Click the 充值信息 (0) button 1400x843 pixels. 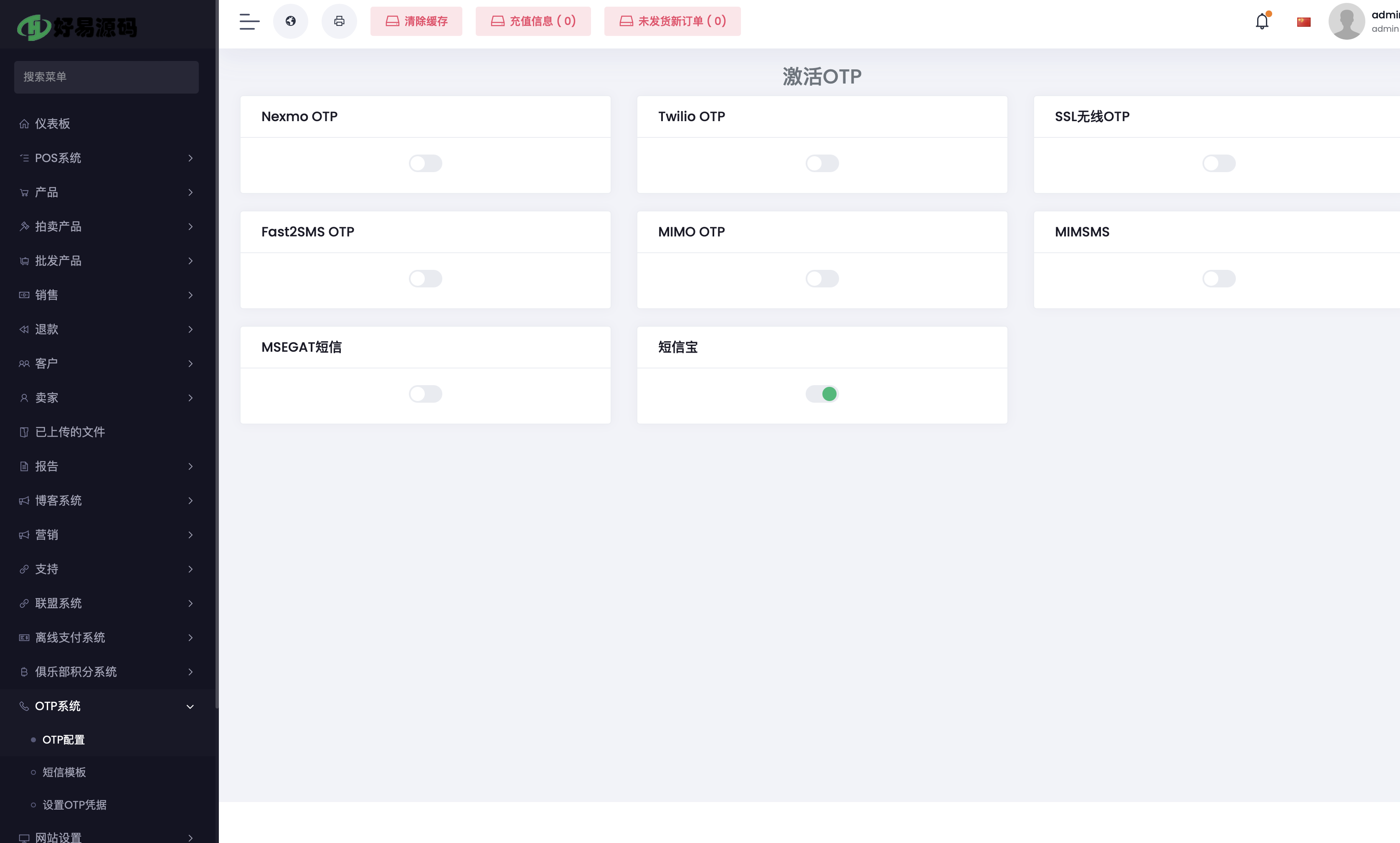click(533, 22)
